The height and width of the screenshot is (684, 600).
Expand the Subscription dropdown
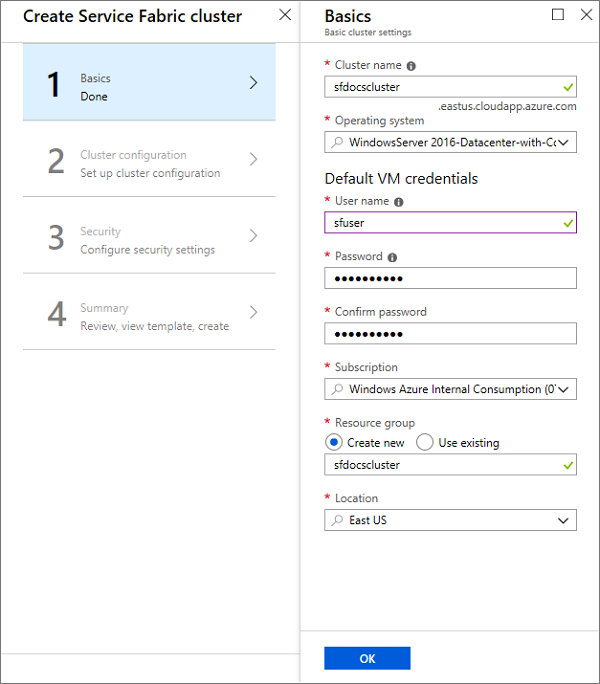450,389
